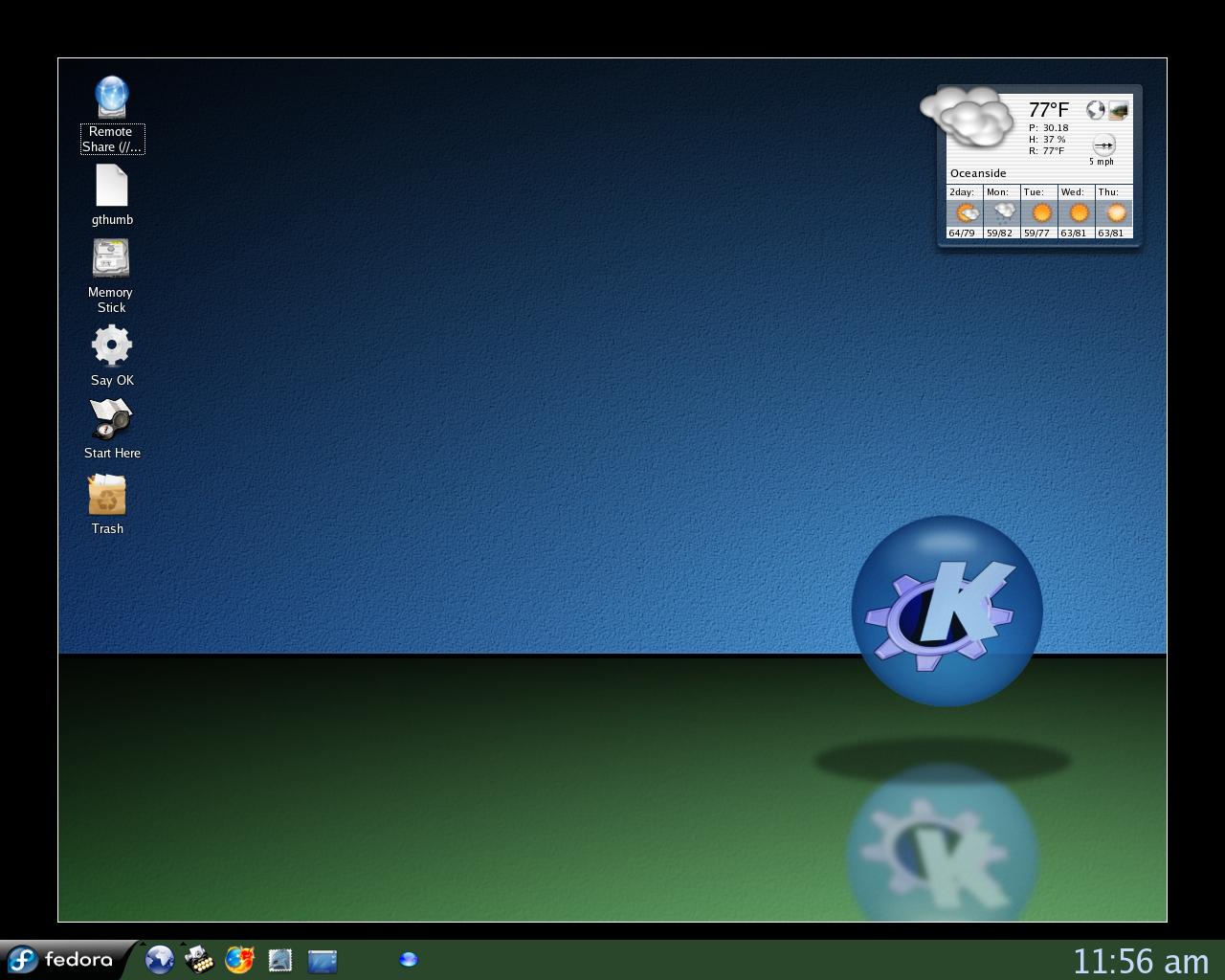Click the P: 30.18 pressure reading
This screenshot has height=980, width=1225.
1049,127
